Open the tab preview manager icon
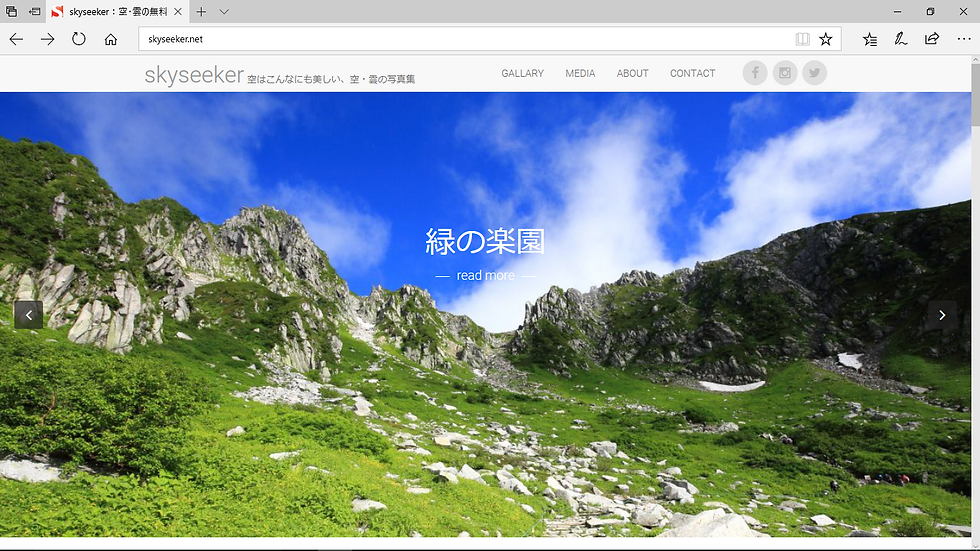This screenshot has height=551, width=980. pos(11,11)
